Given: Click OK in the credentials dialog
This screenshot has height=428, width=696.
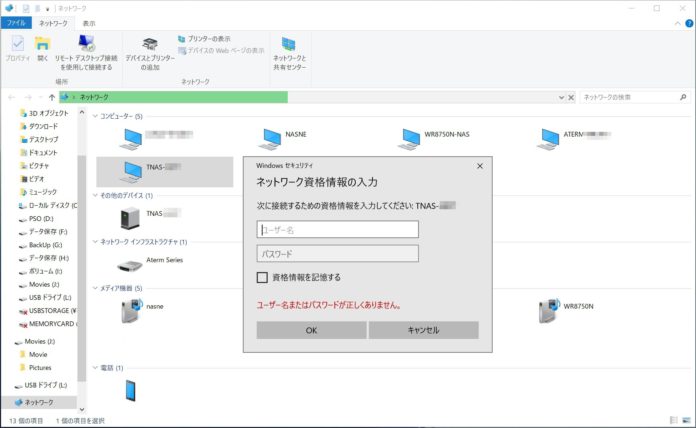Looking at the screenshot, I should point(311,330).
